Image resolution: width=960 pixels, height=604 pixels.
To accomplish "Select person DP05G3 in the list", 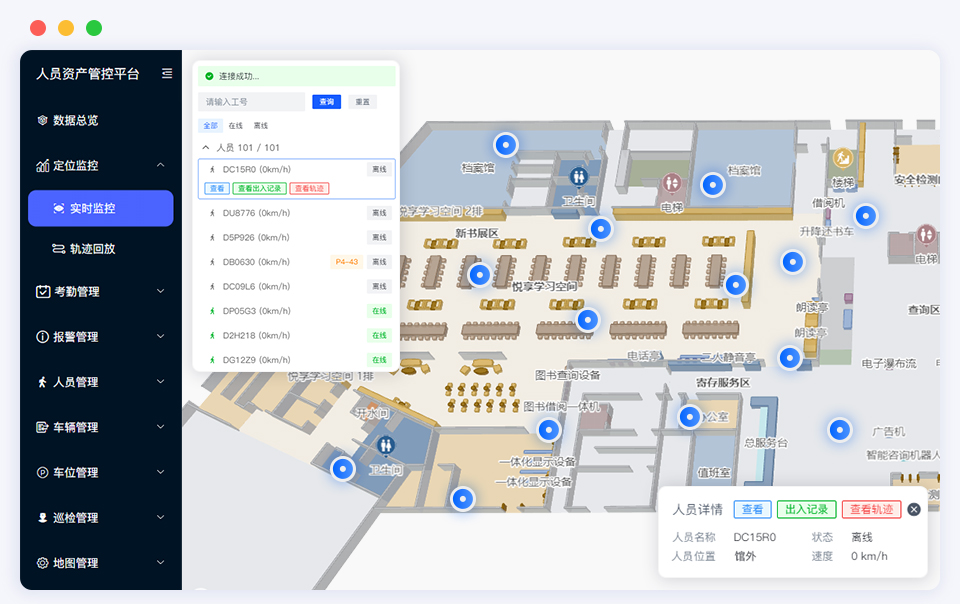I will click(256, 311).
